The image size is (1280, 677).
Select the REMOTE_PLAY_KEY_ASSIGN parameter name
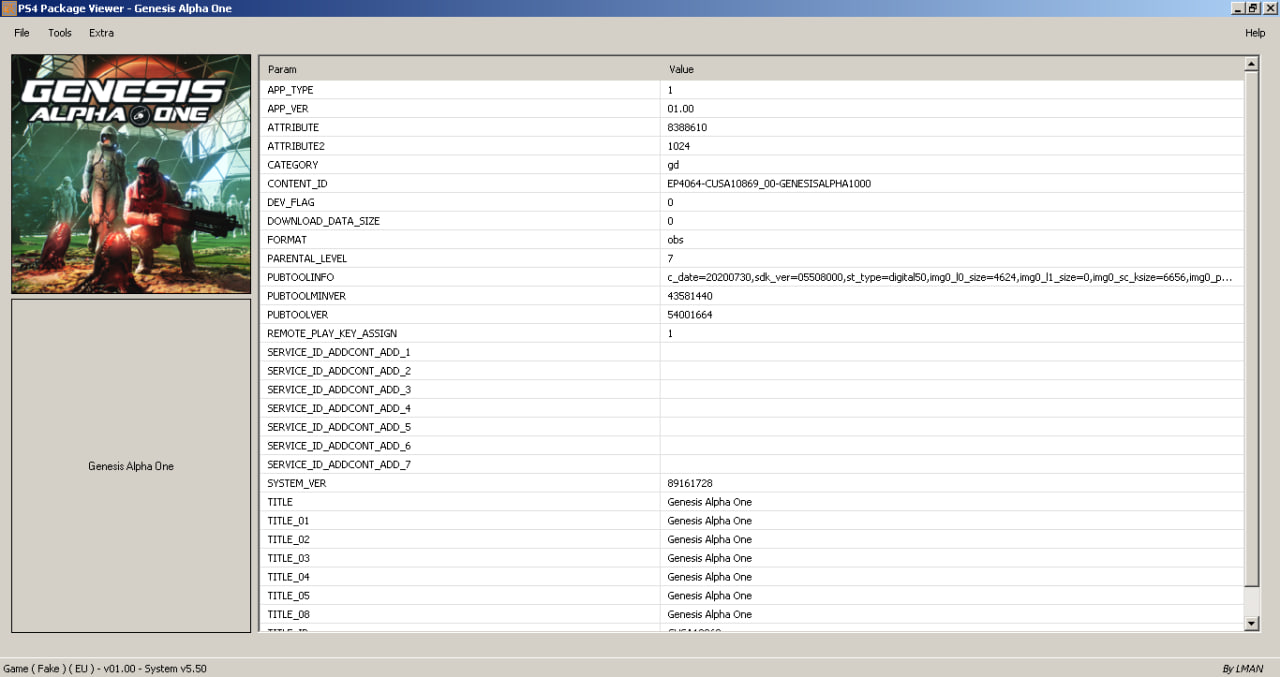point(331,333)
